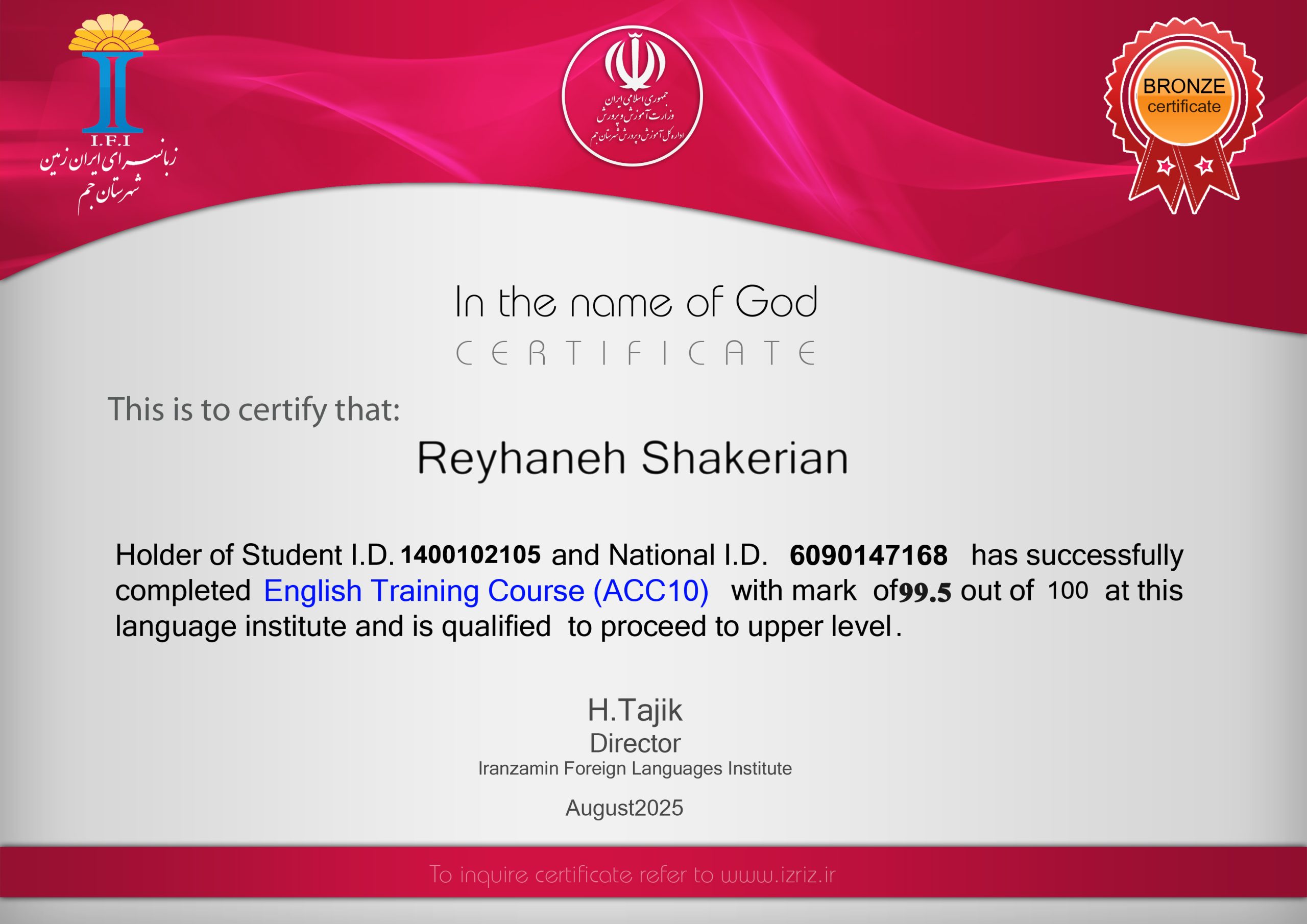The width and height of the screenshot is (1307, 924).
Task: Click the right star on badge ribbon
Action: (x=1204, y=166)
